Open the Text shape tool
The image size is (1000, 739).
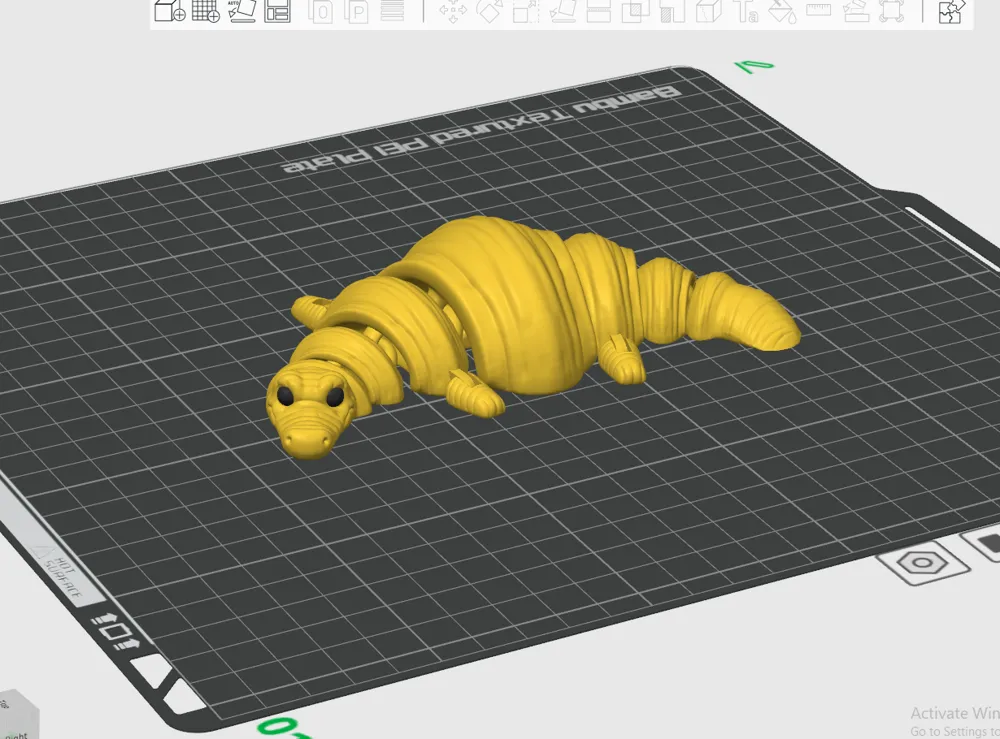click(745, 11)
